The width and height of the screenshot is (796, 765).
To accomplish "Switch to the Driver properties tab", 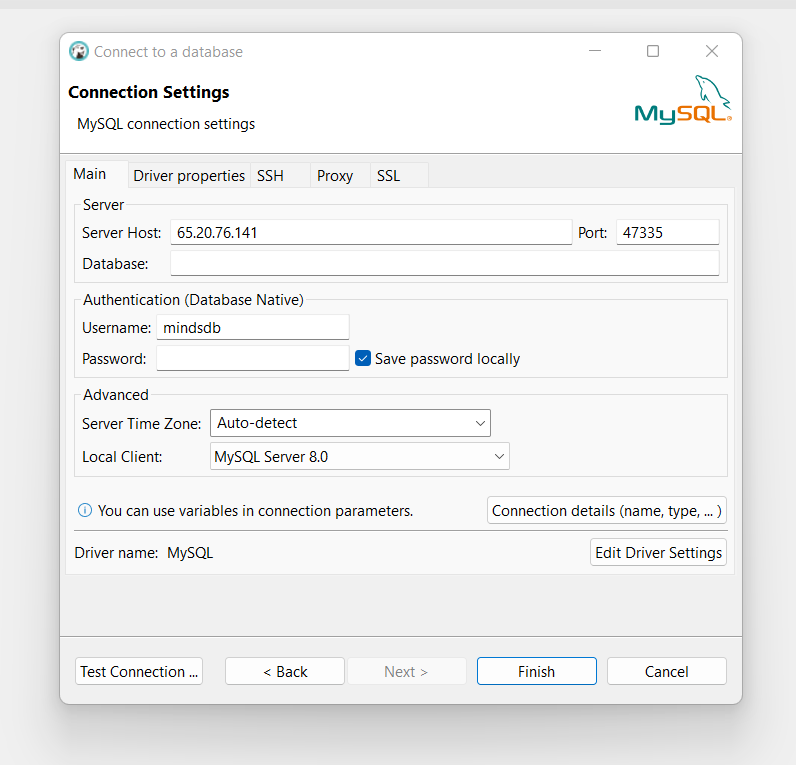I will [189, 176].
